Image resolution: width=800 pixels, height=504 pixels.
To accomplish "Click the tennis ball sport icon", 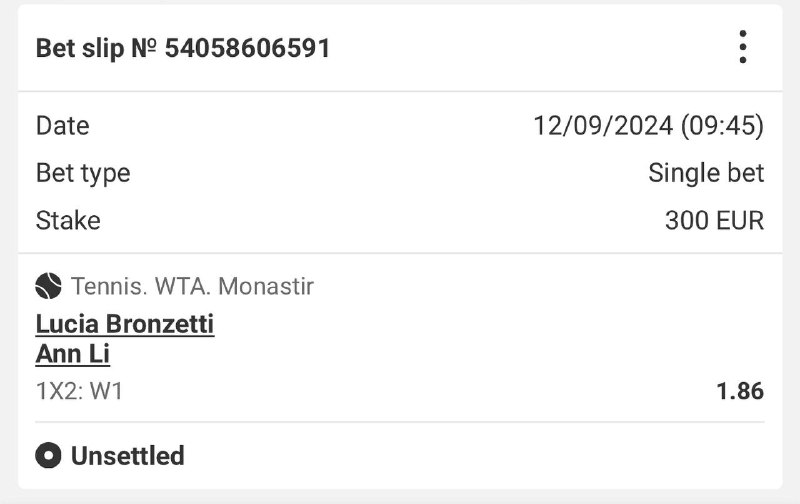I will point(48,287).
